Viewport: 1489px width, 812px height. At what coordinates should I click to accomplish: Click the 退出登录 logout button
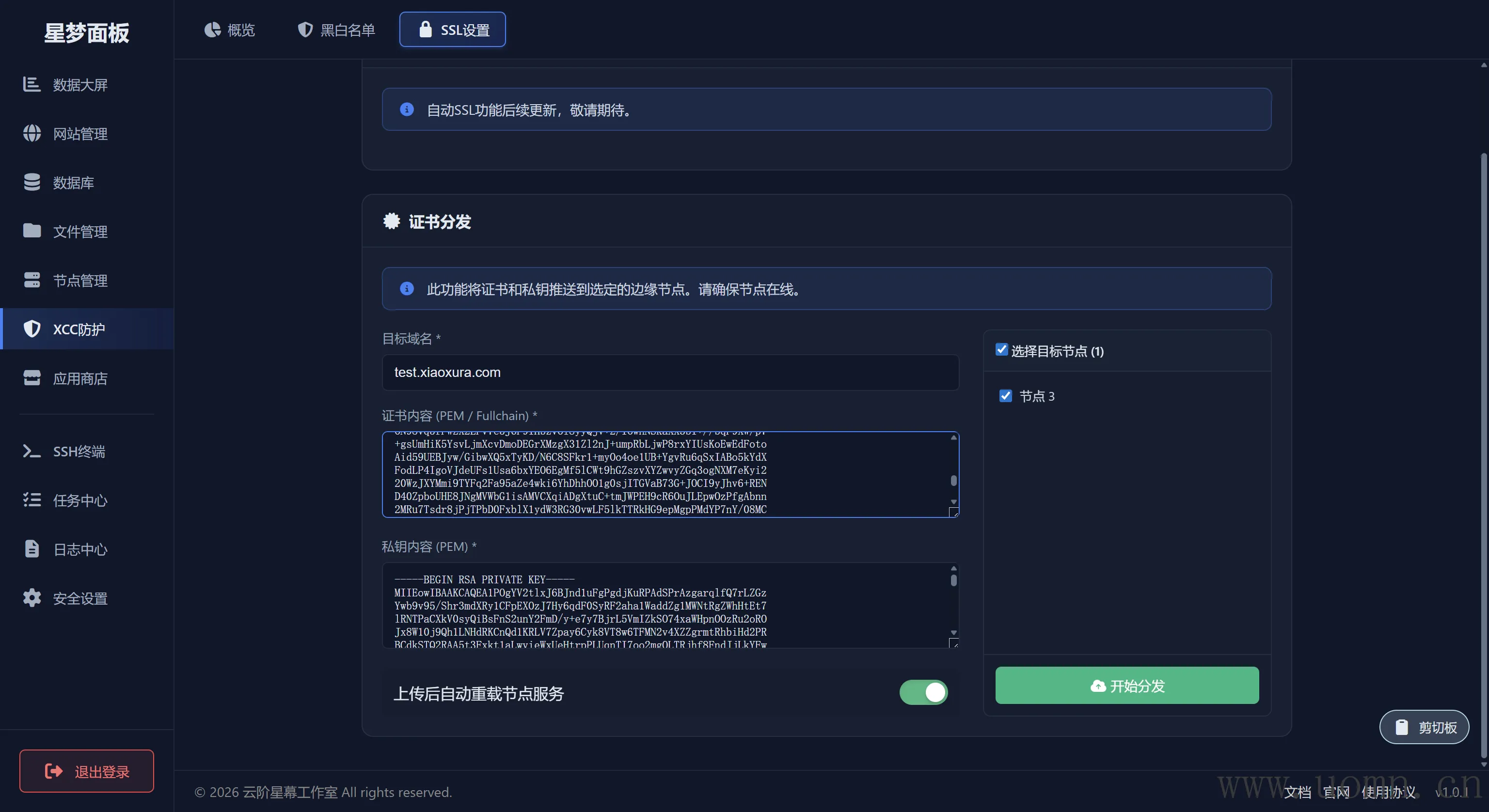point(87,771)
